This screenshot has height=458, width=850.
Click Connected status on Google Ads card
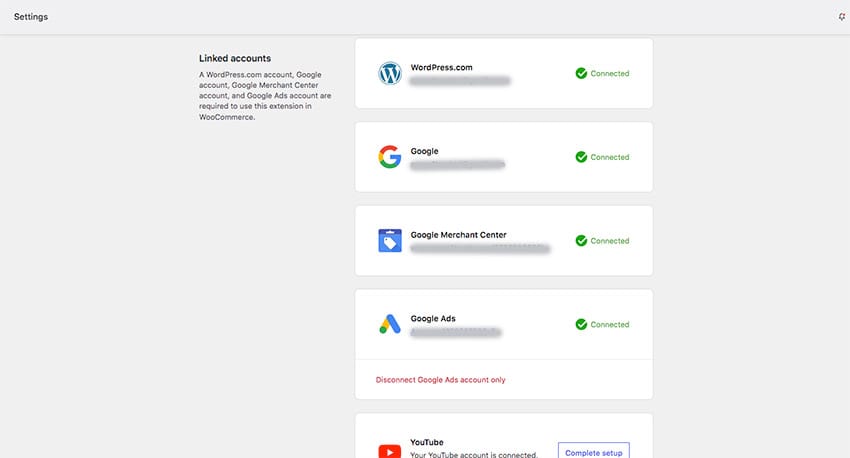(610, 325)
